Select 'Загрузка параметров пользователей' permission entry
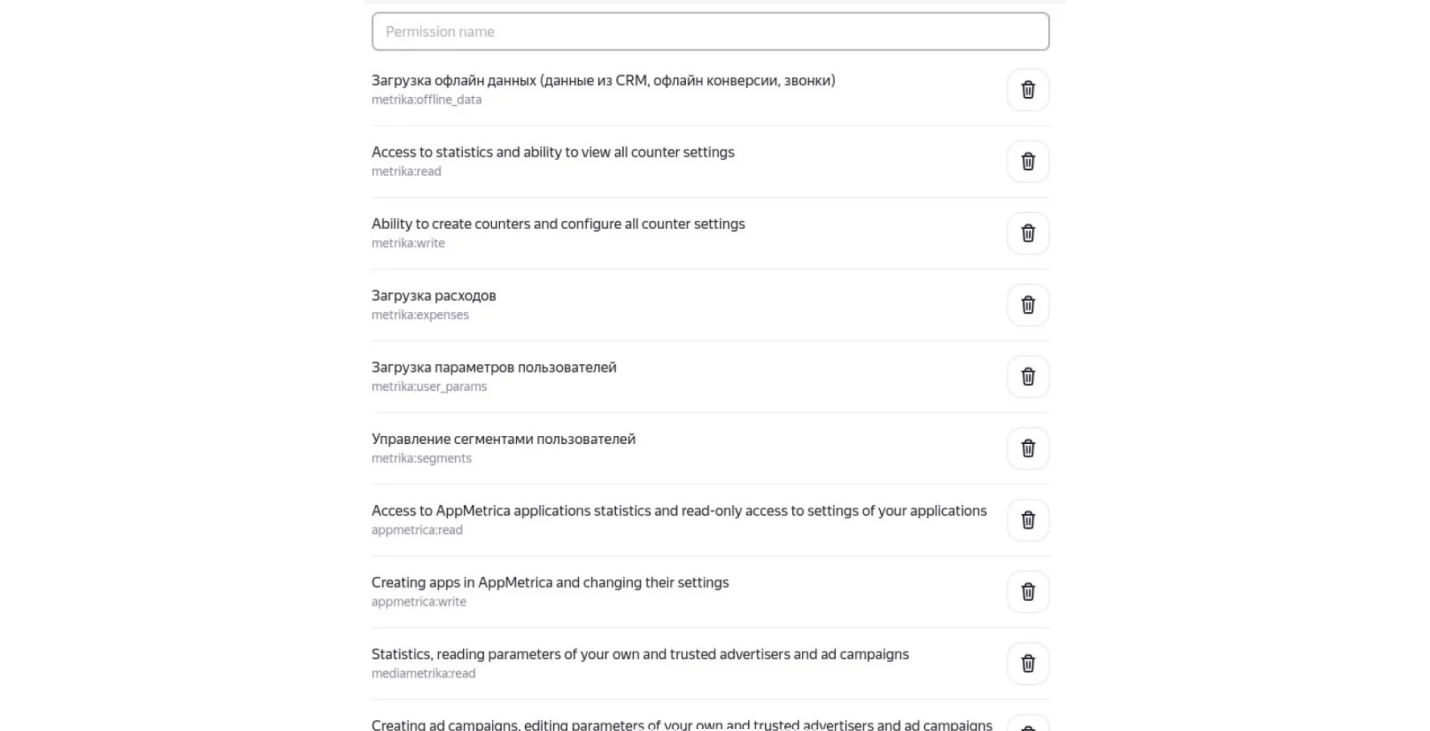Viewport: 1430px width, 731px height. tap(494, 368)
